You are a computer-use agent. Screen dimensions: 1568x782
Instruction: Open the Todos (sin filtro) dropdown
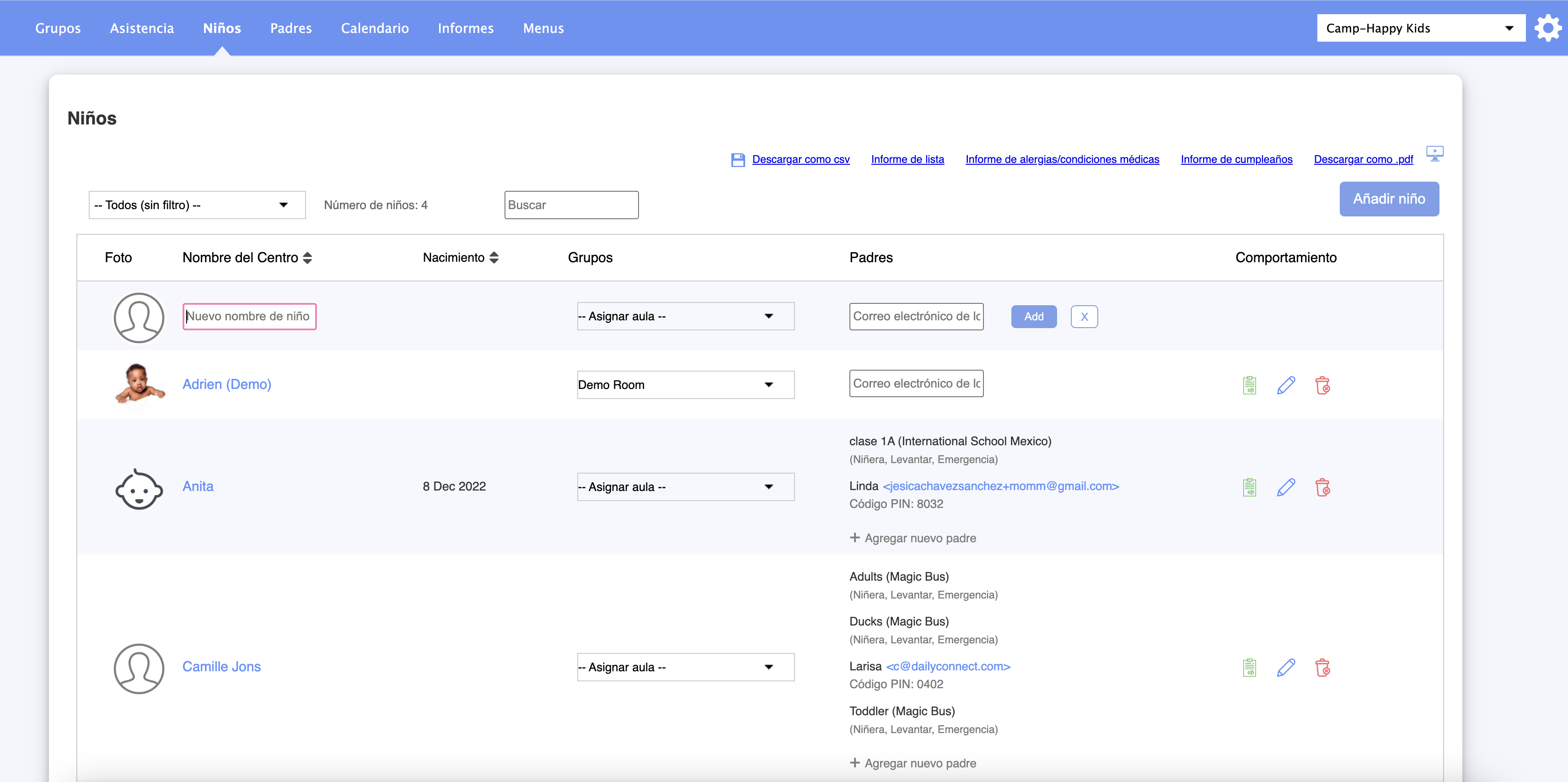197,205
